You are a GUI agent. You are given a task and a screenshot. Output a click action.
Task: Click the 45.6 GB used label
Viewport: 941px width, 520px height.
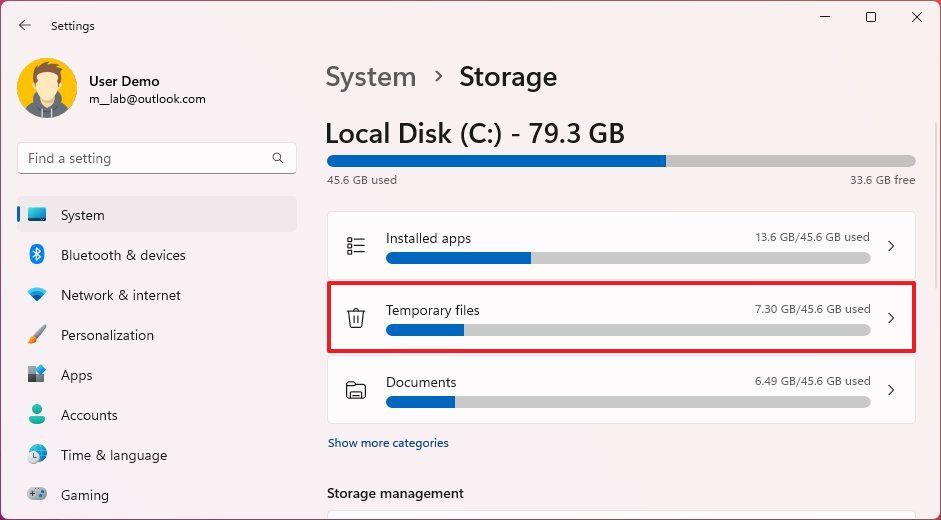coord(362,180)
